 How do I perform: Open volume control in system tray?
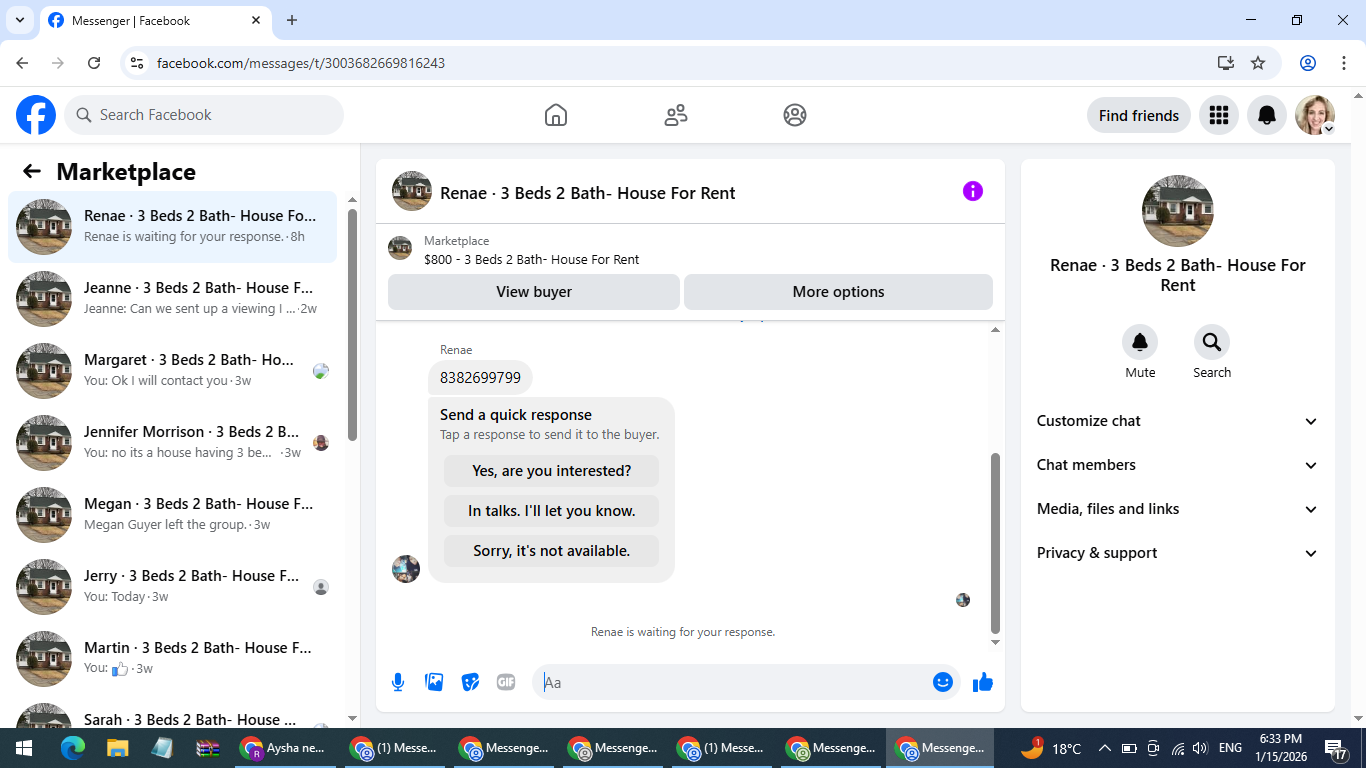point(1200,748)
